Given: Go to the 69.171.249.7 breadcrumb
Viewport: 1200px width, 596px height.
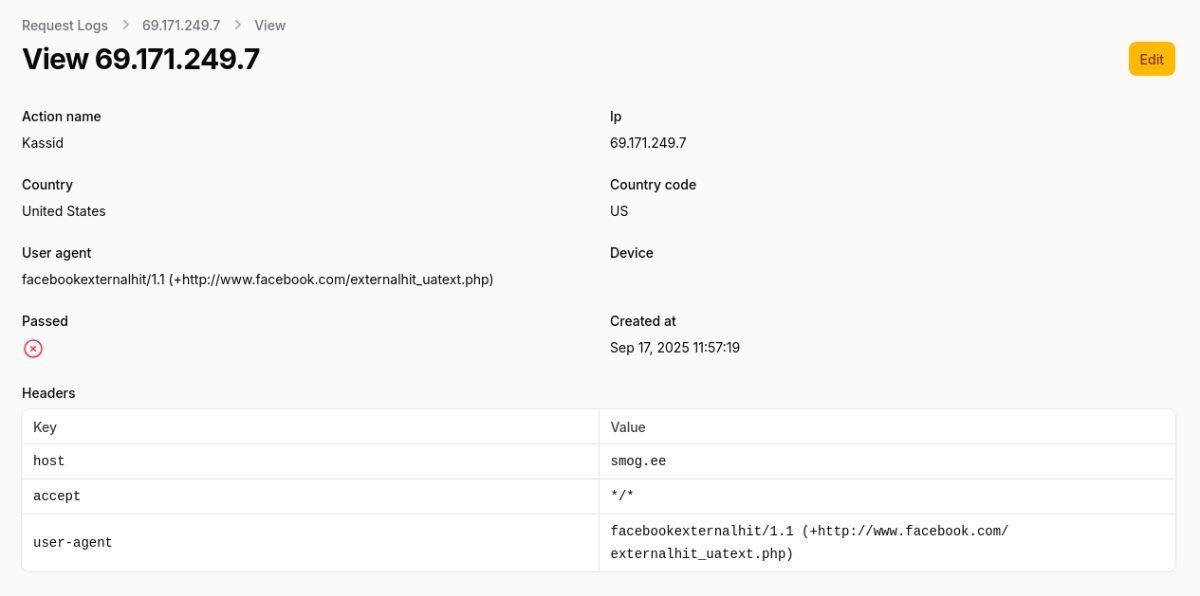Looking at the screenshot, I should (181, 25).
